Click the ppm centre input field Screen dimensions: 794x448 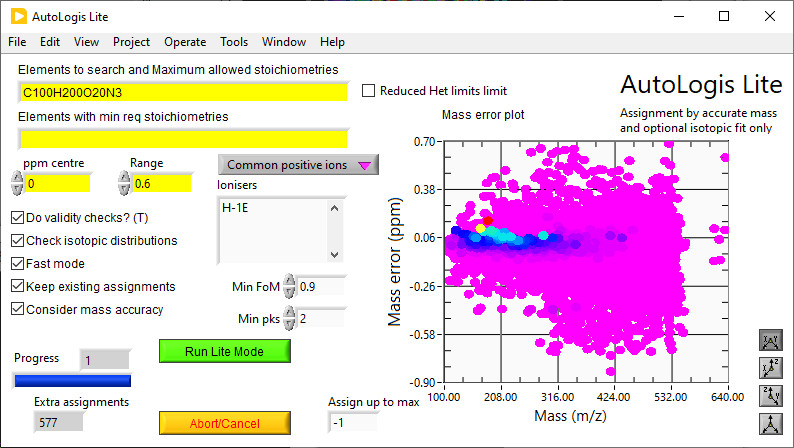[x=58, y=183]
